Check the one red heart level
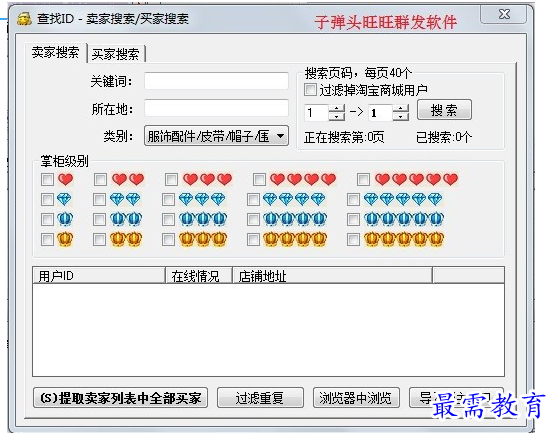 (x=47, y=179)
